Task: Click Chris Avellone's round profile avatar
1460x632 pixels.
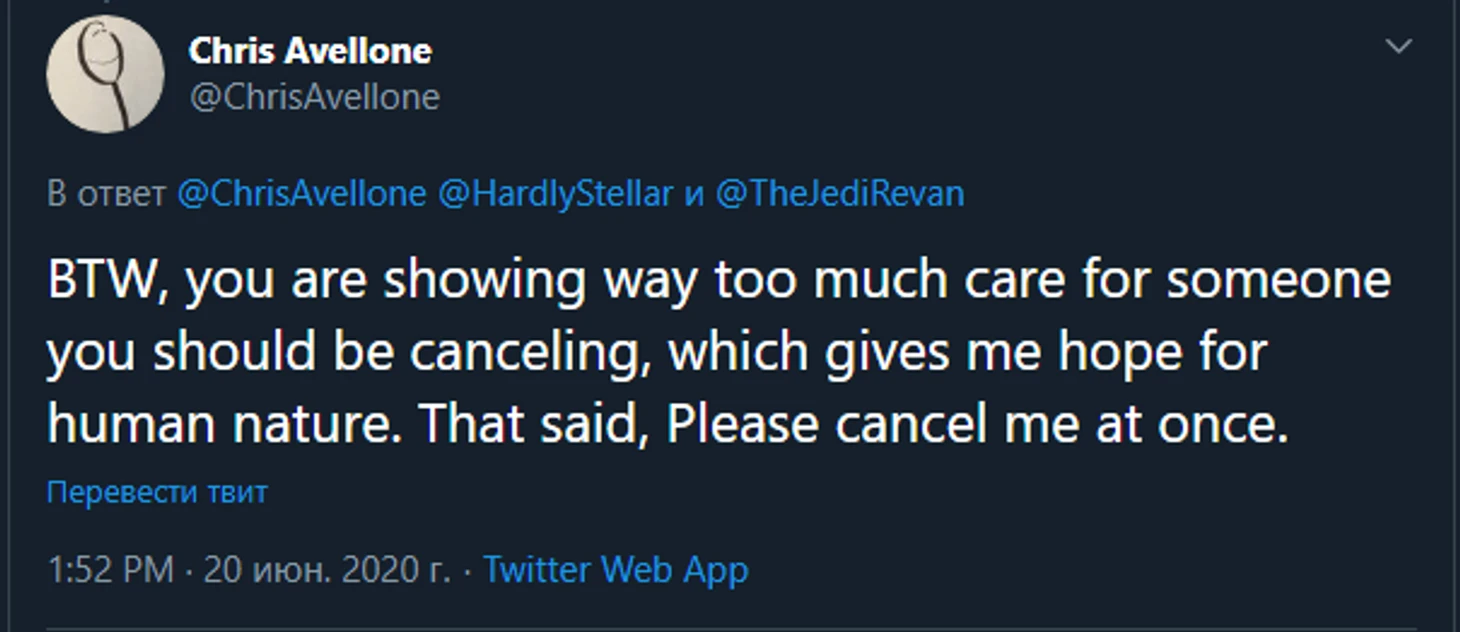Action: 105,74
